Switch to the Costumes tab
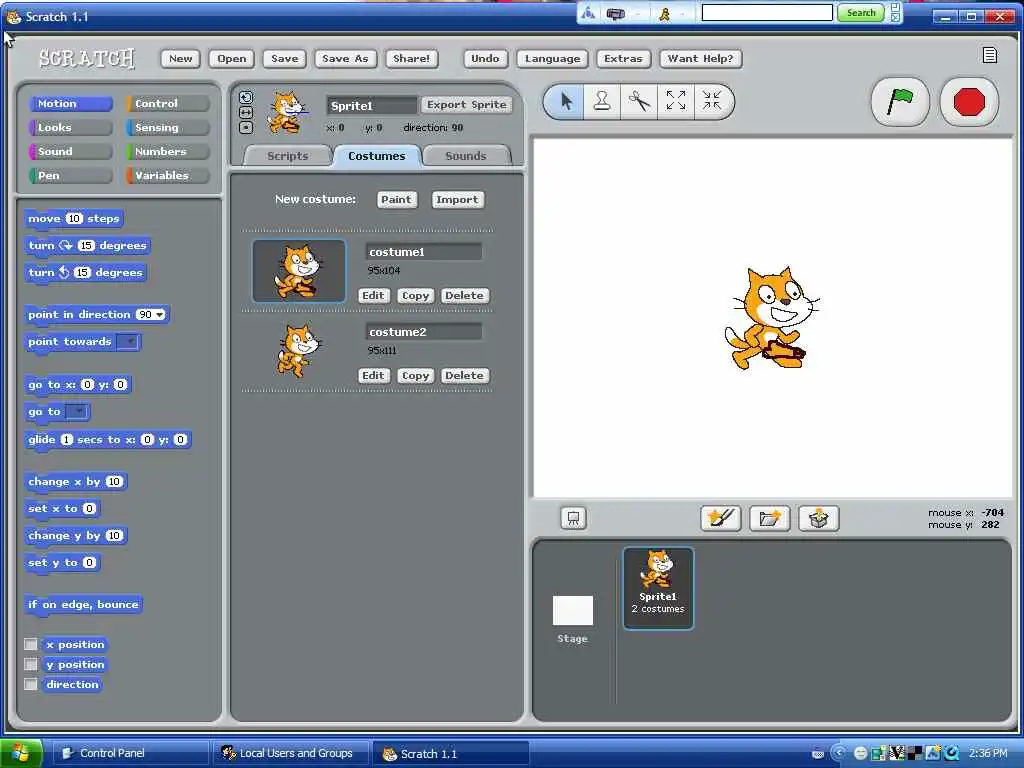The image size is (1024, 768). point(377,156)
